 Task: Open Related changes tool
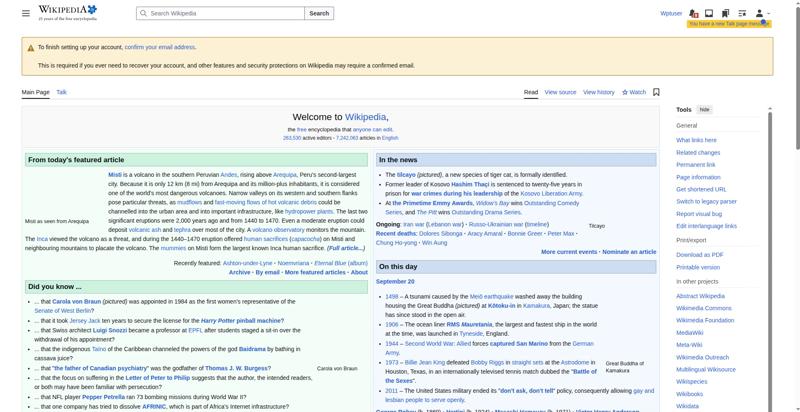pos(698,152)
